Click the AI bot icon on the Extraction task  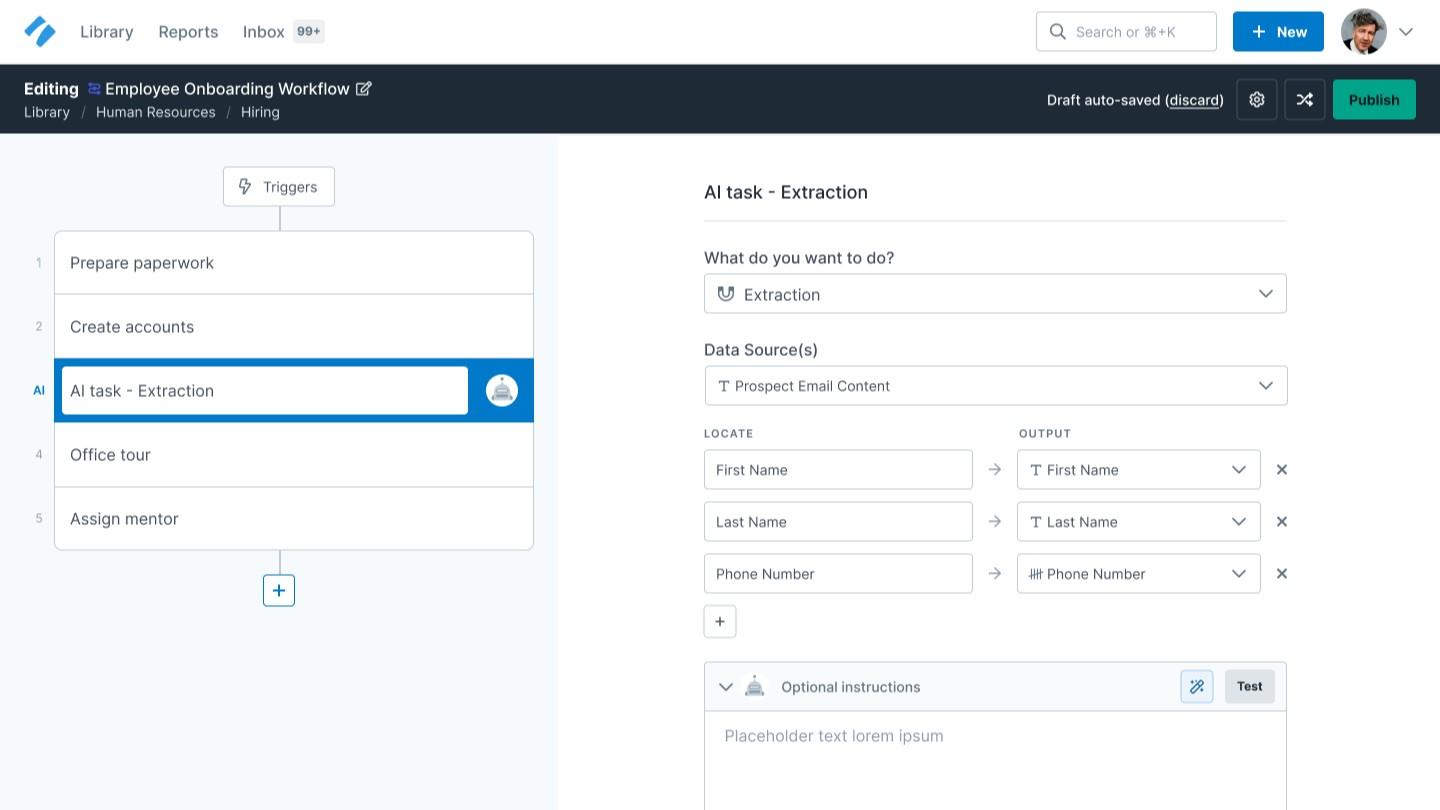click(502, 391)
